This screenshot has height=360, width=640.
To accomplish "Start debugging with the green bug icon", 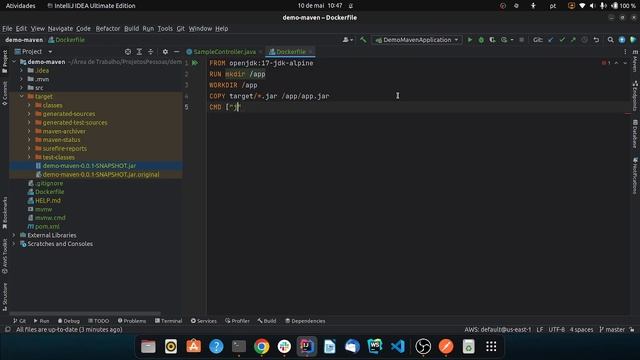I will (481, 40).
